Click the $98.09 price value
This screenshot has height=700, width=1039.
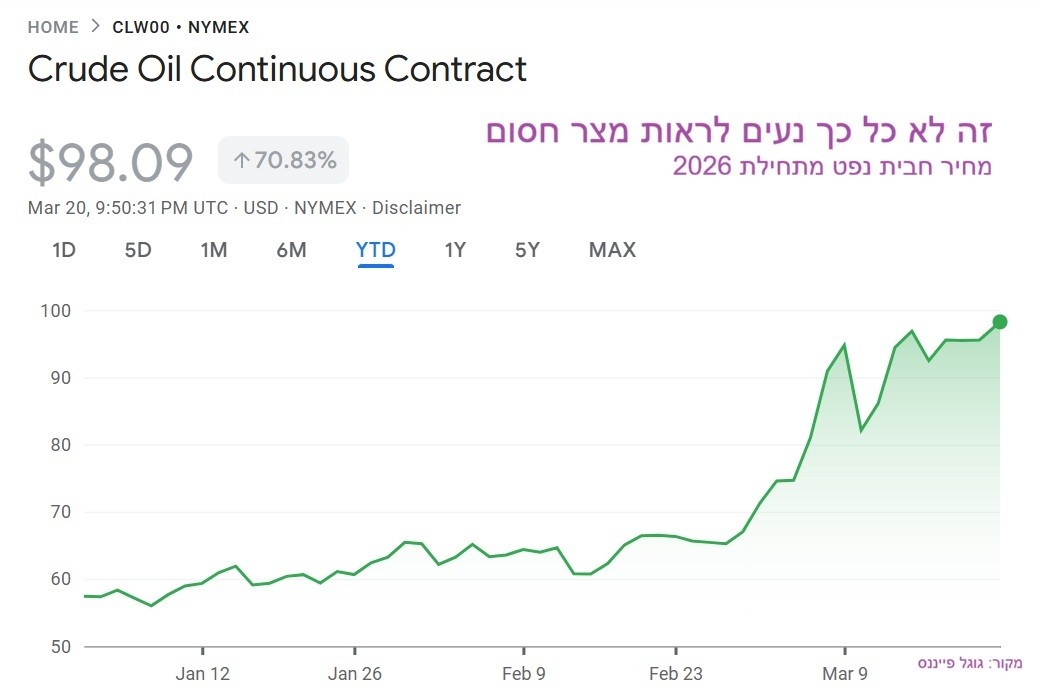point(110,162)
